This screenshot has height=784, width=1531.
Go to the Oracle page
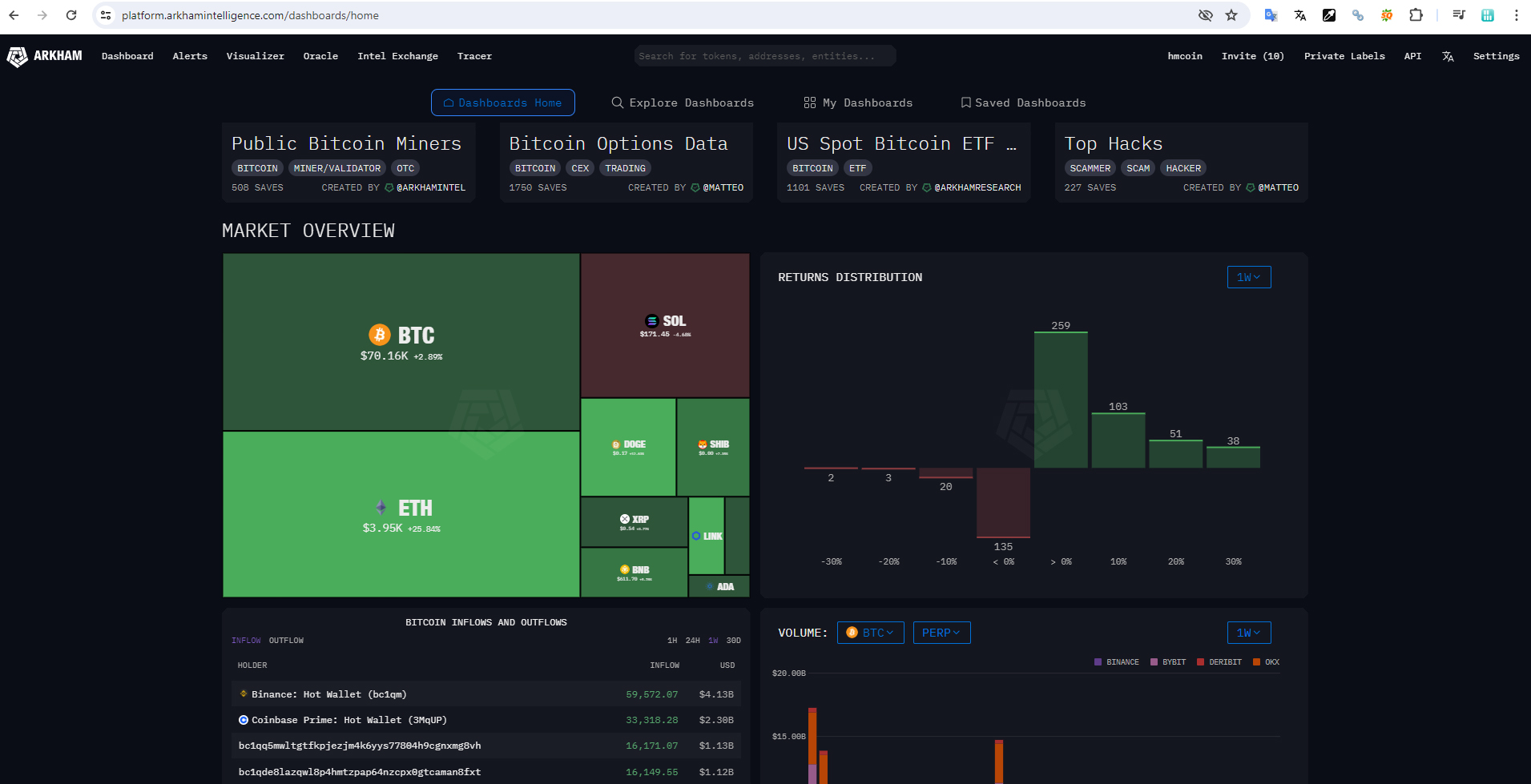(320, 56)
